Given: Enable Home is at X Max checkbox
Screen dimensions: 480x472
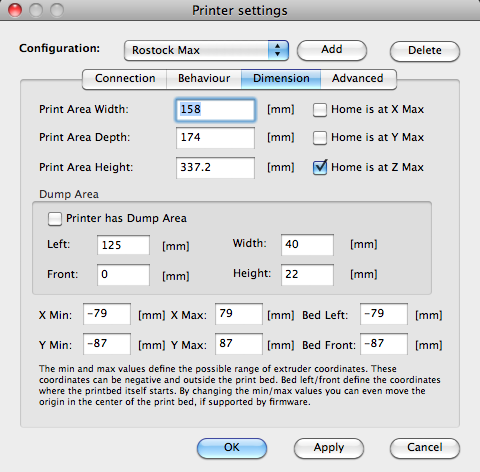Looking at the screenshot, I should tap(320, 110).
